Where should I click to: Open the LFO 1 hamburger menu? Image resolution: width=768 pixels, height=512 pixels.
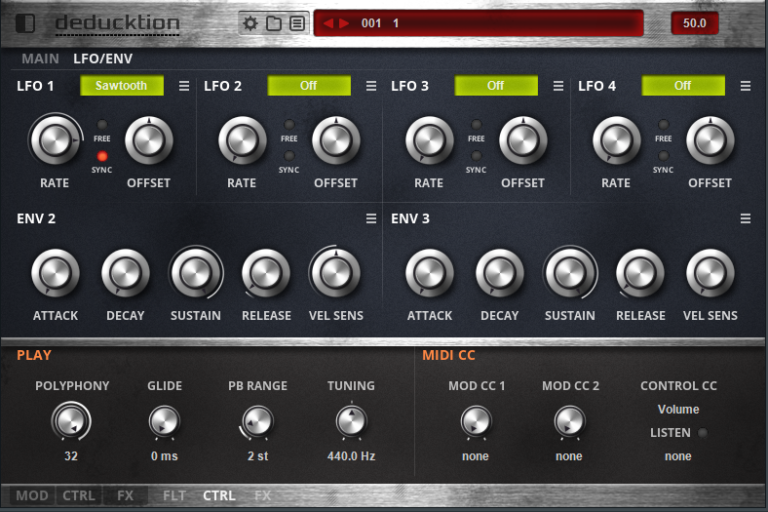tap(184, 86)
